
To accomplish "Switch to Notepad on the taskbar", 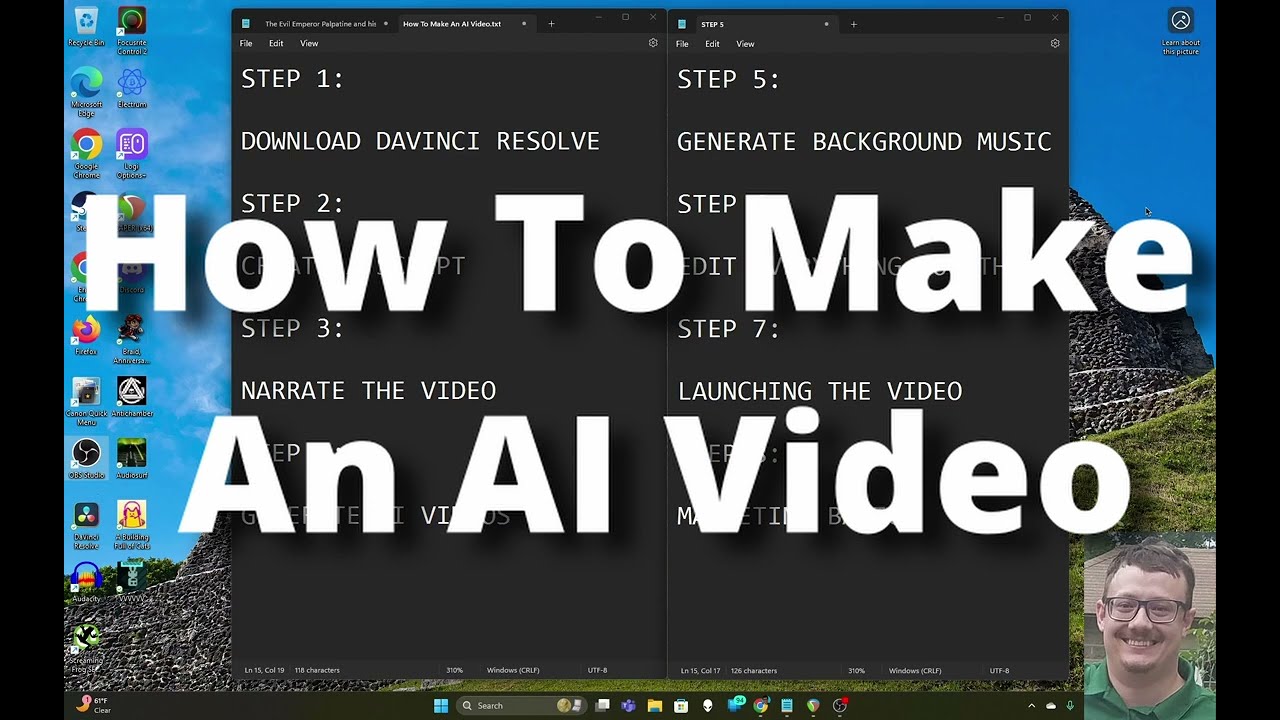I will click(x=787, y=705).
